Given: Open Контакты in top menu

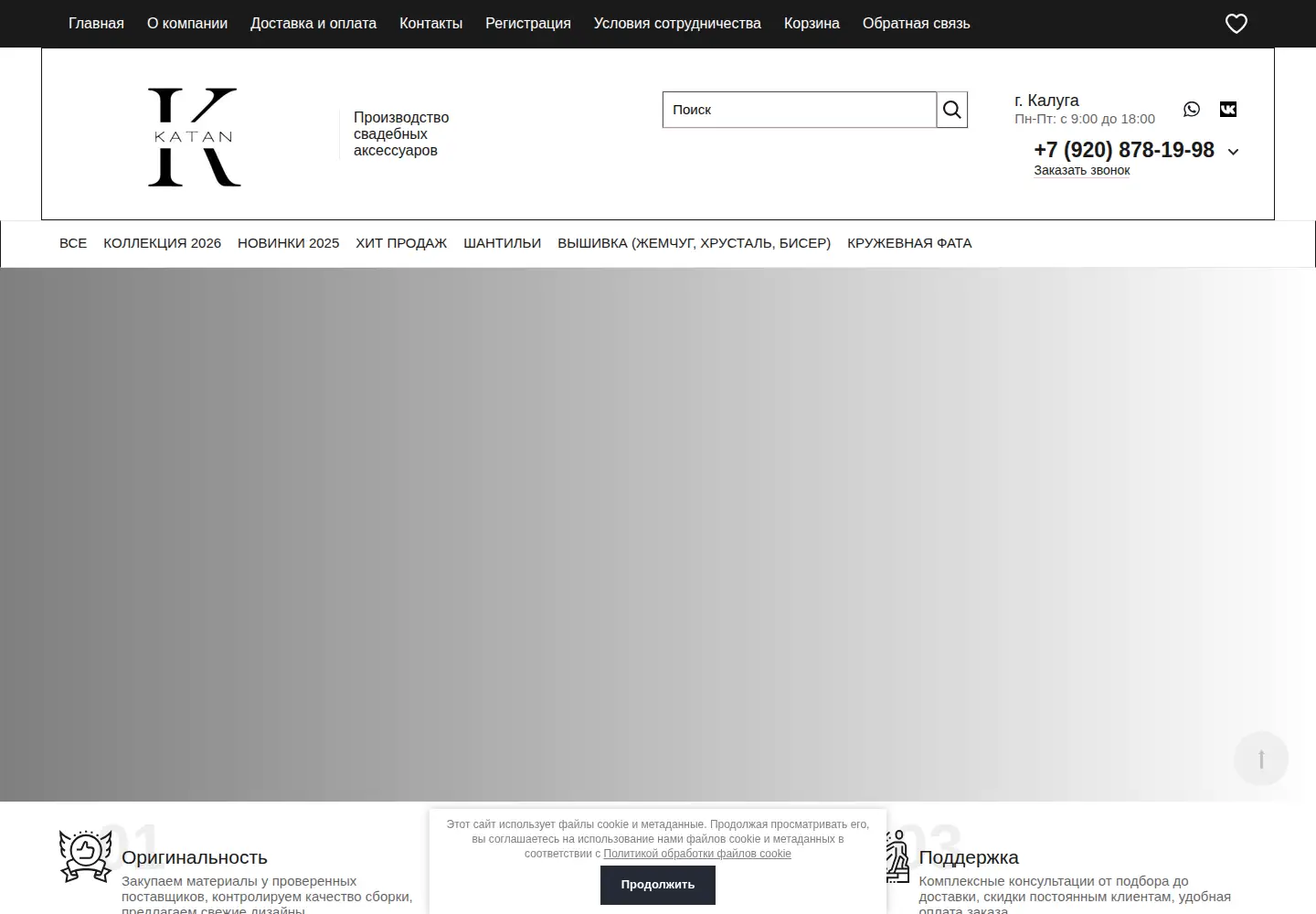Looking at the screenshot, I should pyautogui.click(x=430, y=24).
